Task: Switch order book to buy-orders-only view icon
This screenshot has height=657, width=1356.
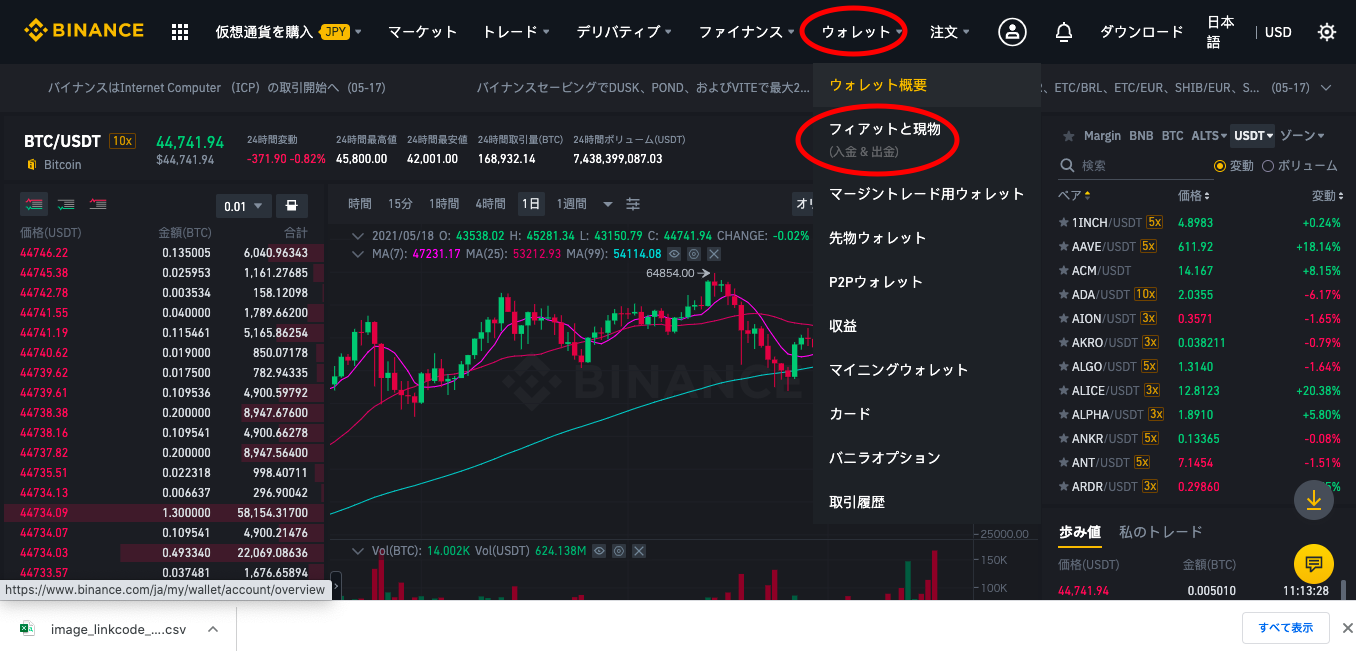Action: tap(66, 204)
